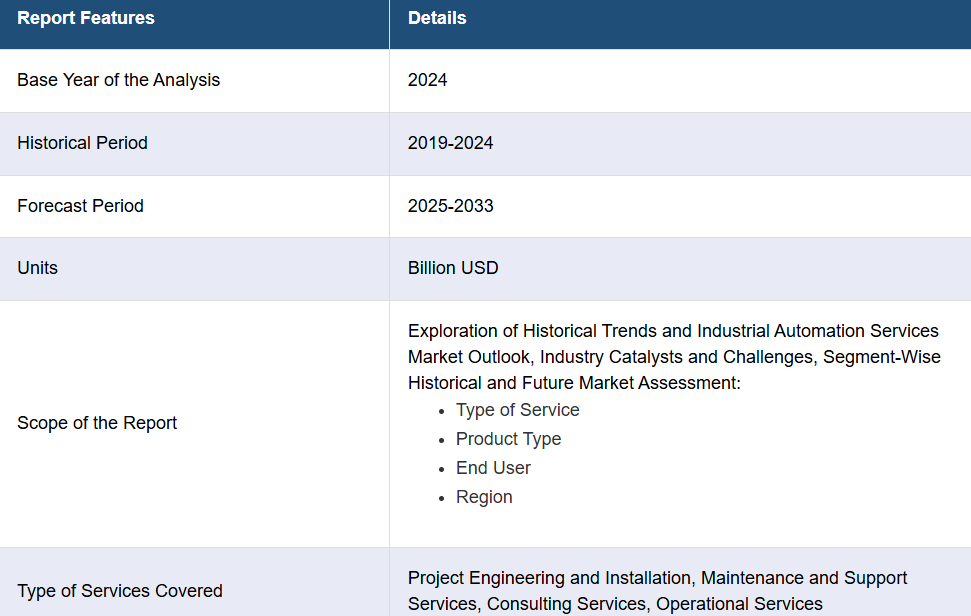This screenshot has width=971, height=616.
Task: Click the 2025-2033 forecast value
Action: point(450,206)
